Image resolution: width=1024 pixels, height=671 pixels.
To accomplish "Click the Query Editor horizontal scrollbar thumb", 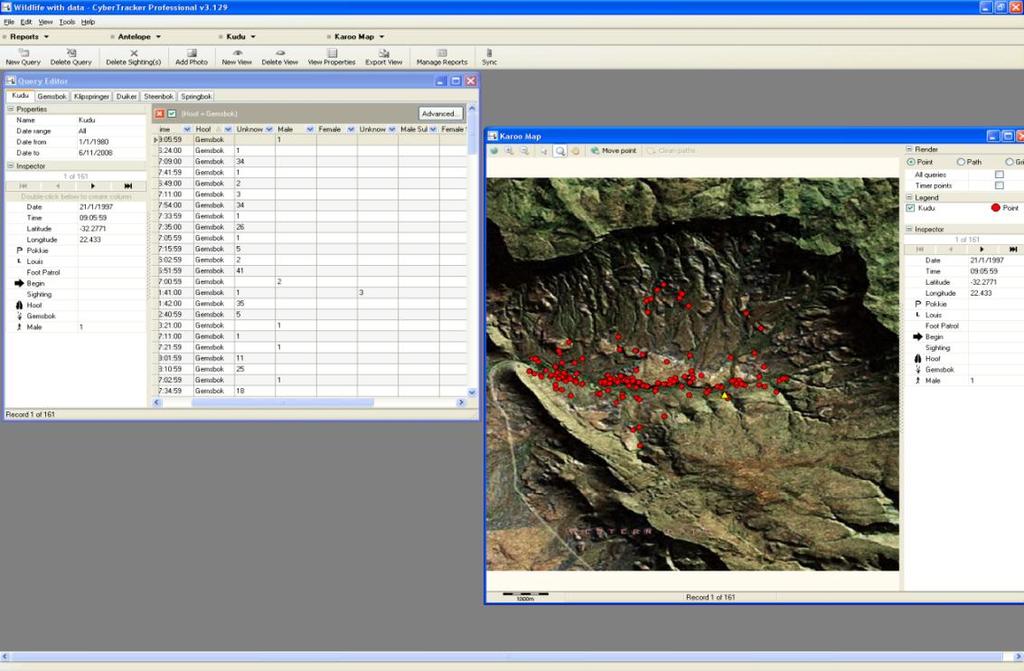I will pyautogui.click(x=282, y=402).
